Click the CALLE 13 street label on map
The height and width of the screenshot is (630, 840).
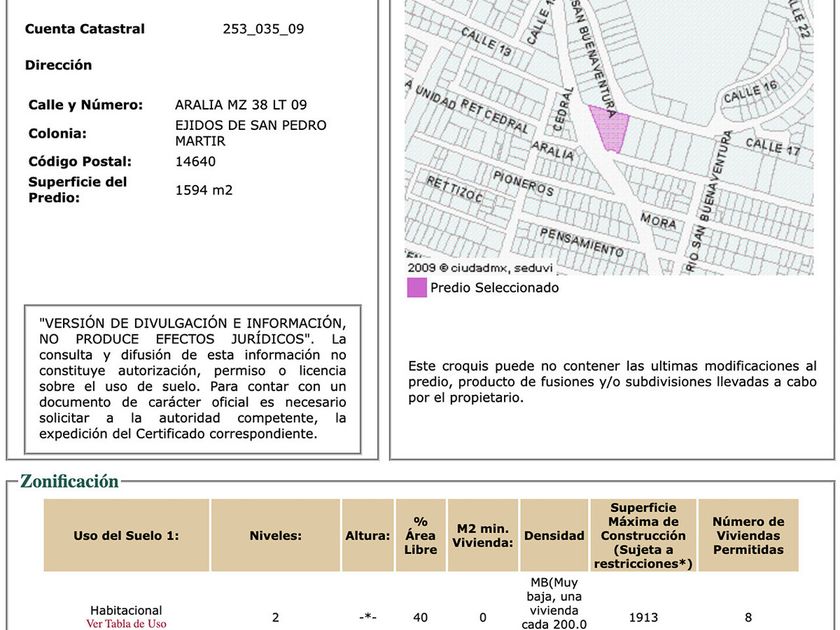coord(486,42)
